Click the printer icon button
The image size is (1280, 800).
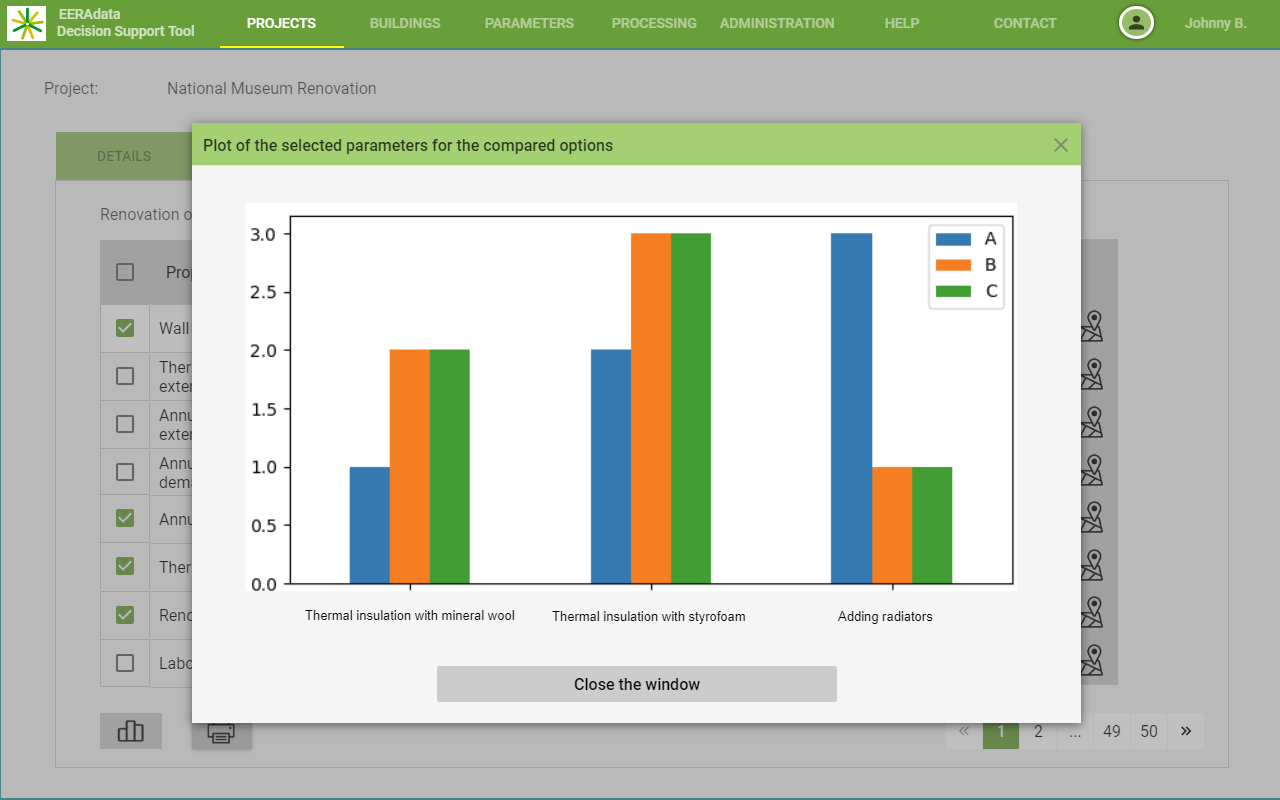[221, 733]
